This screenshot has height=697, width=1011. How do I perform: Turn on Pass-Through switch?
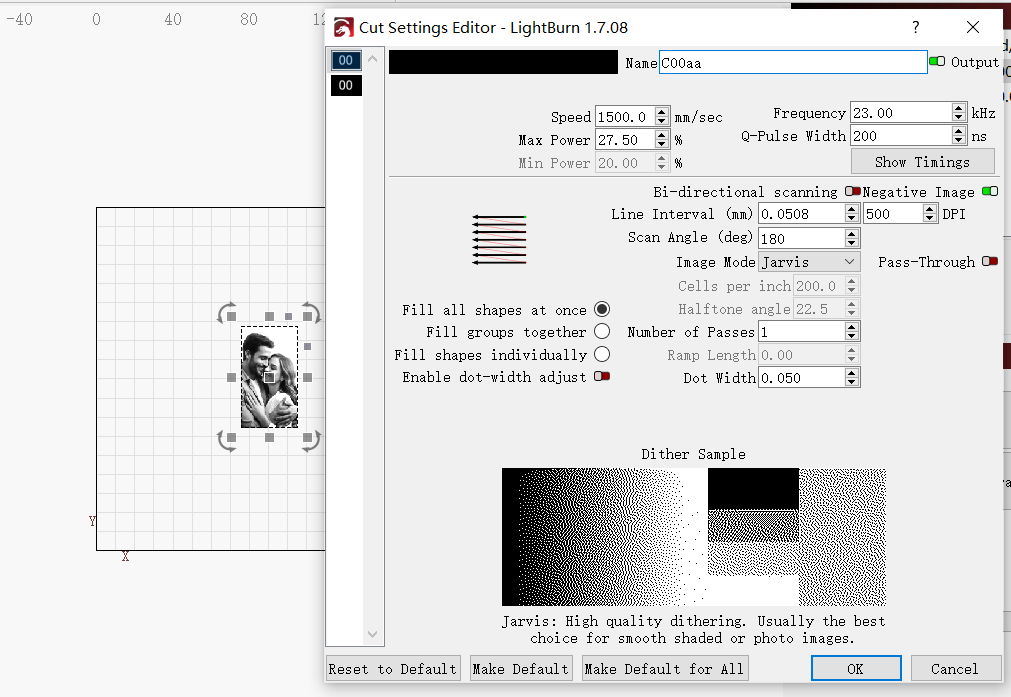click(990, 262)
